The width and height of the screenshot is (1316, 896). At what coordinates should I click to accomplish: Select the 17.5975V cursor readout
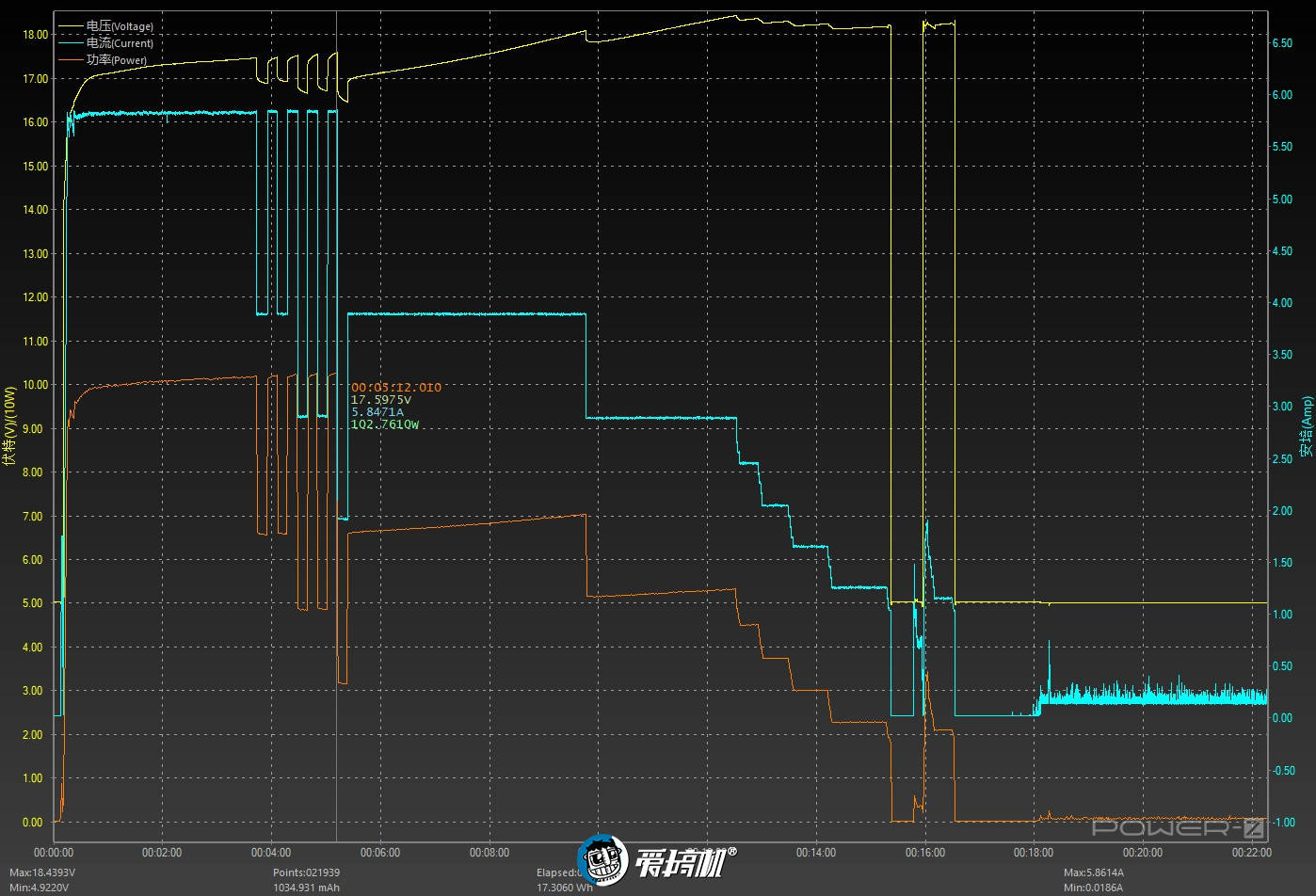tap(381, 400)
